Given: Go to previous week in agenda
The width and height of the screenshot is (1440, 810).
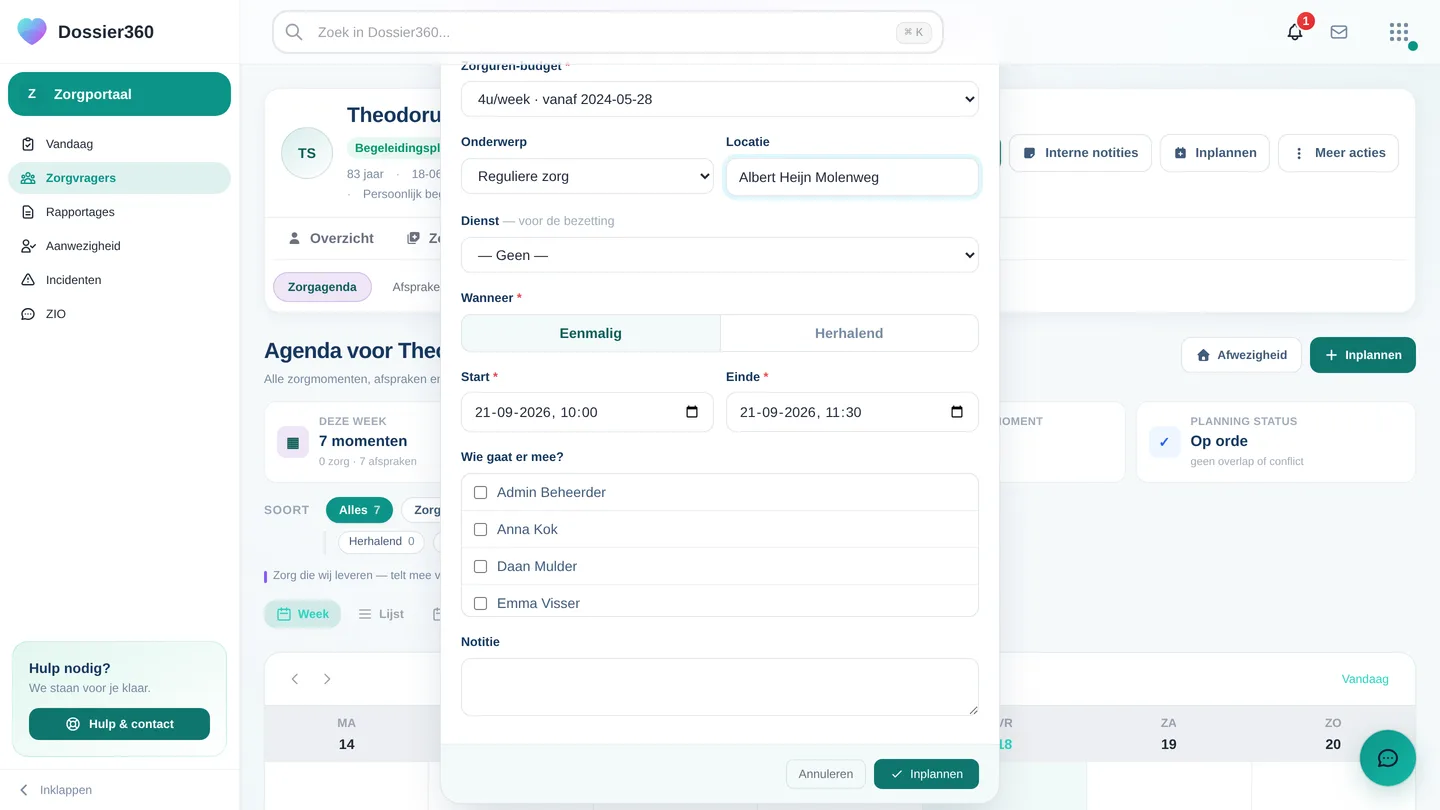Looking at the screenshot, I should pyautogui.click(x=295, y=679).
